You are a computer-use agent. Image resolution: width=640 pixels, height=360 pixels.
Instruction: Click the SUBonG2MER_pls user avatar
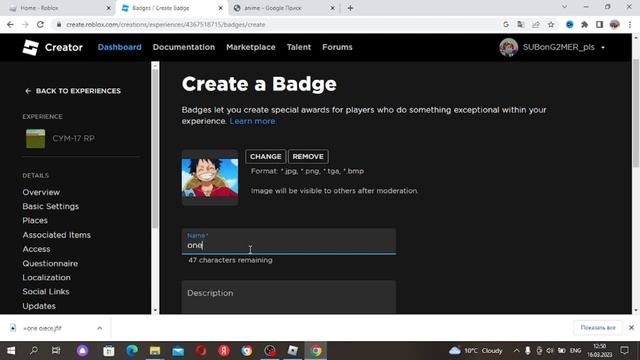pyautogui.click(x=509, y=47)
